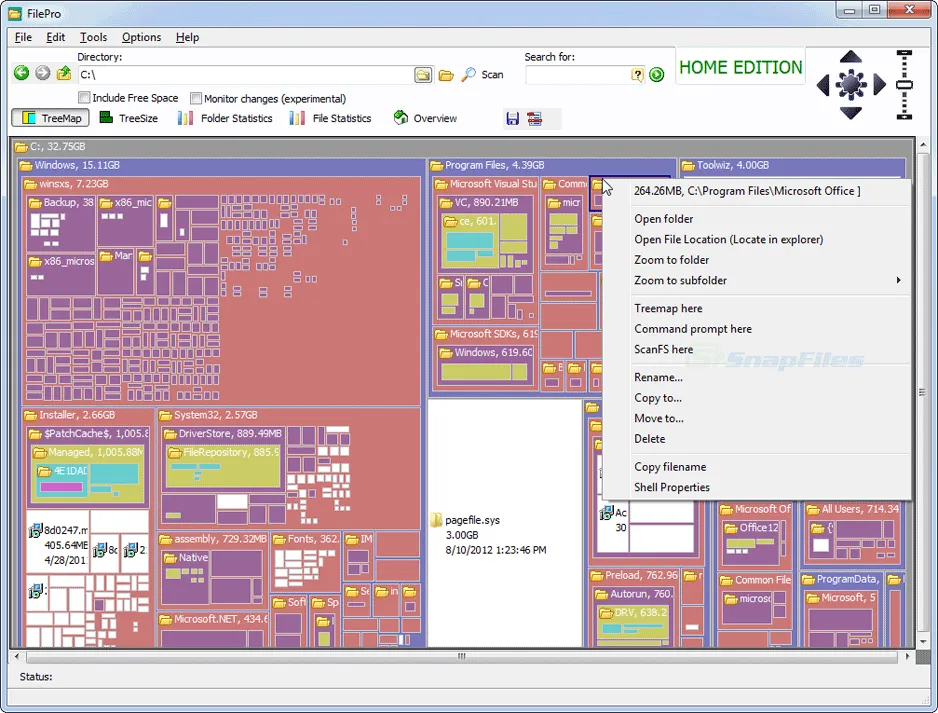Click the Windows, 15.11GB folder header
The image size is (938, 713).
[x=221, y=165]
